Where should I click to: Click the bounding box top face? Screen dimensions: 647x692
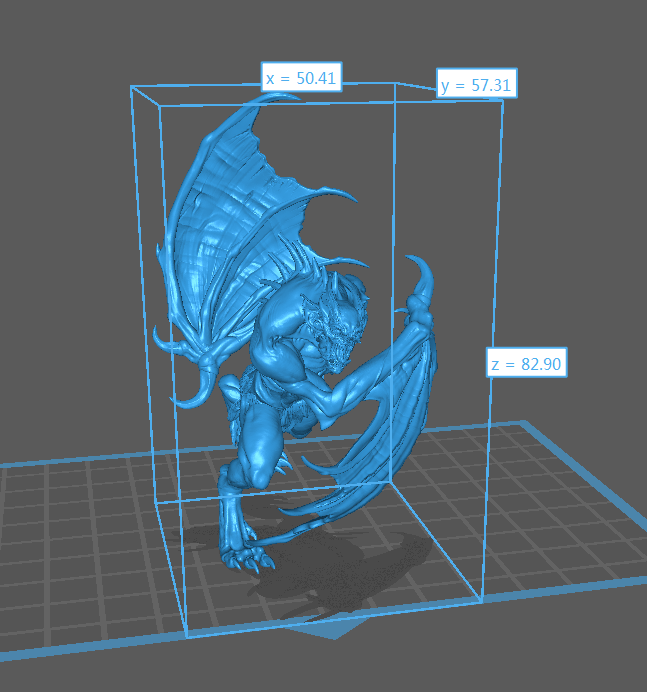(320, 95)
